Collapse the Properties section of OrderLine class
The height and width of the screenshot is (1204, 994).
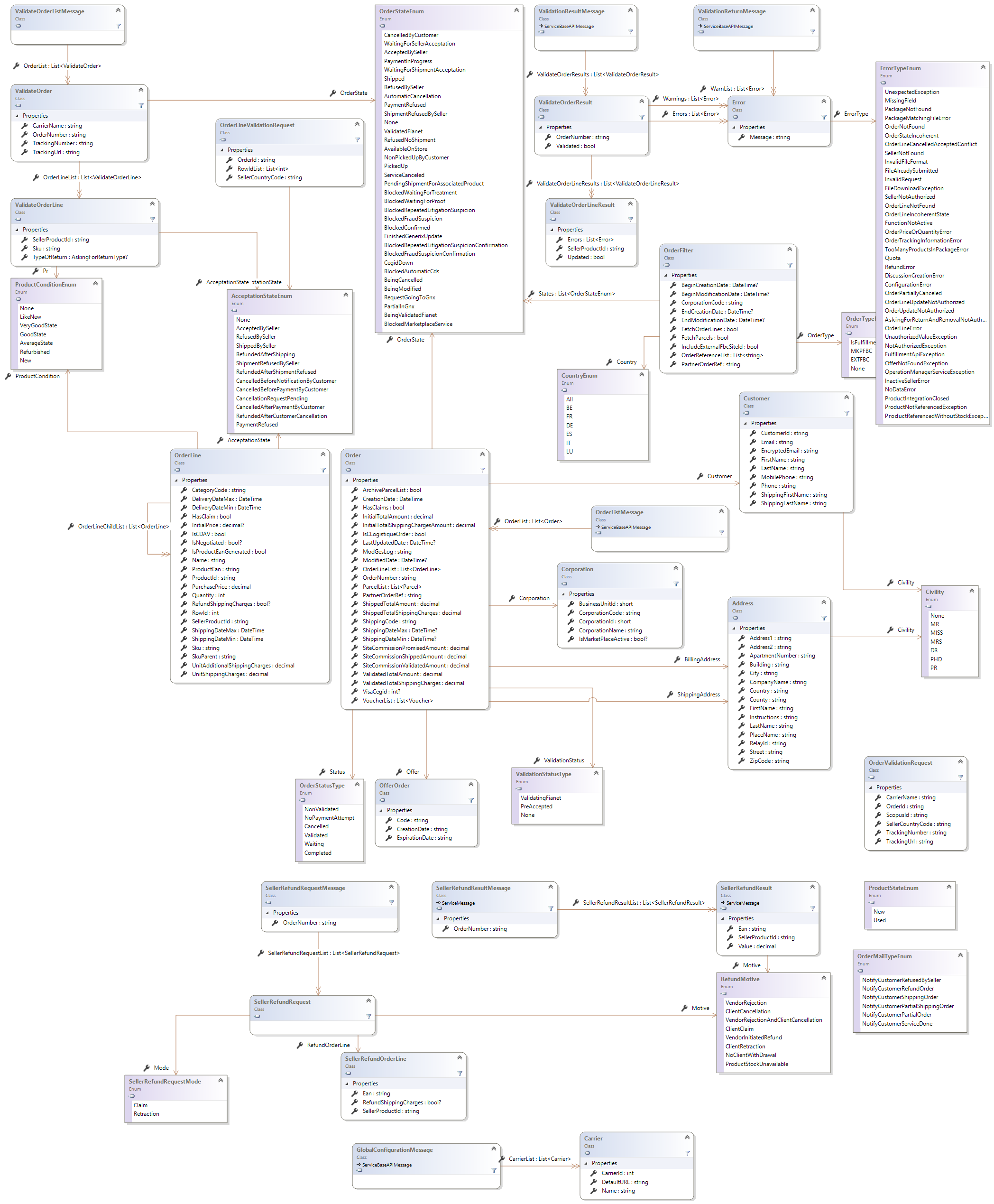[x=176, y=481]
